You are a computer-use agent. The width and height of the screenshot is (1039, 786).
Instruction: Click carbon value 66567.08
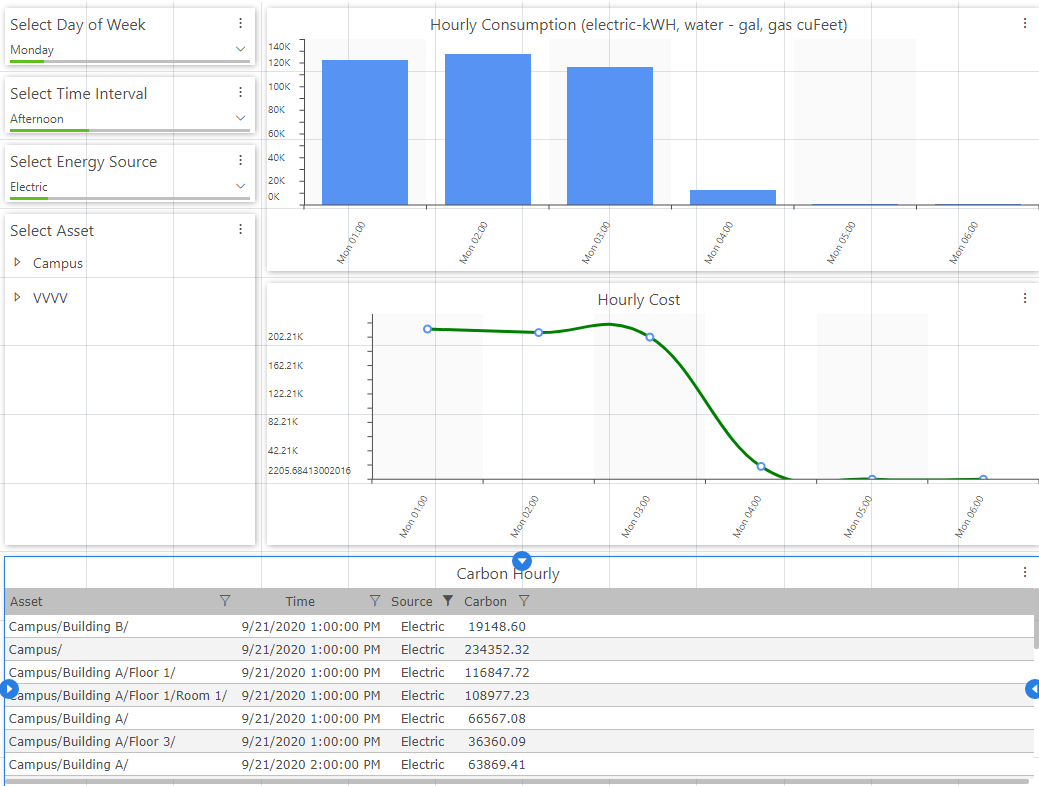(497, 718)
